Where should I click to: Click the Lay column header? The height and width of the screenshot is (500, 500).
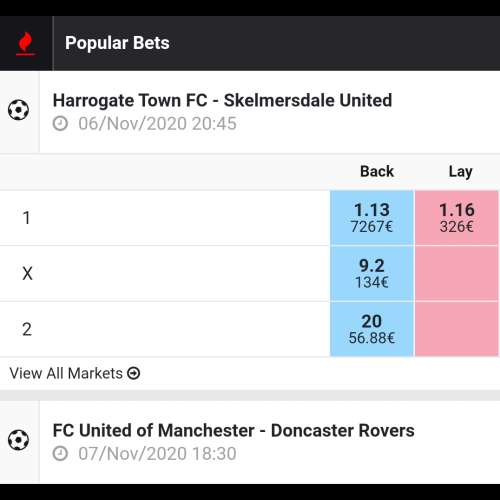pyautogui.click(x=461, y=172)
